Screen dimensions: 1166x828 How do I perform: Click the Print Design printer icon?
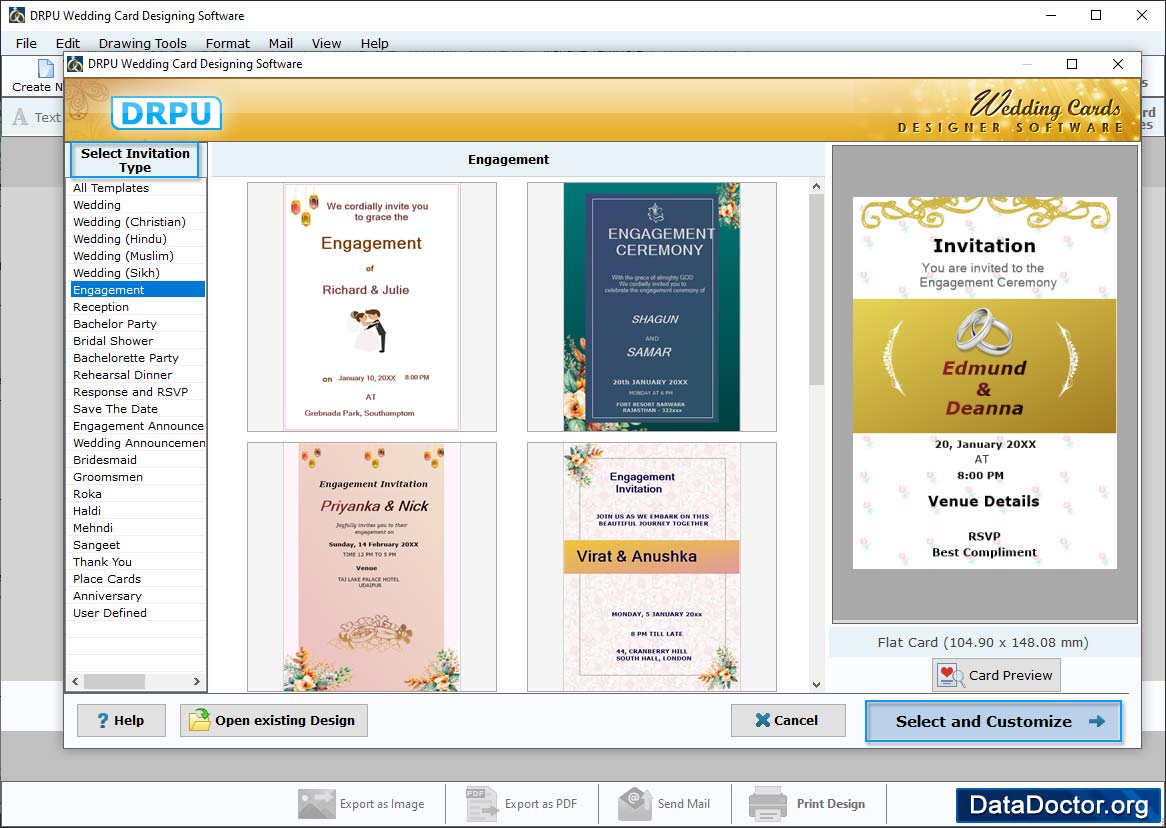[767, 803]
